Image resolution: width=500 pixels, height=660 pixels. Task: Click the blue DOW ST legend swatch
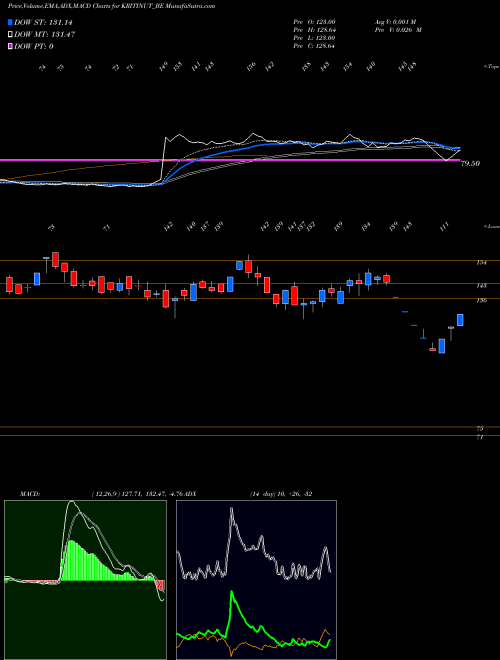point(11,23)
